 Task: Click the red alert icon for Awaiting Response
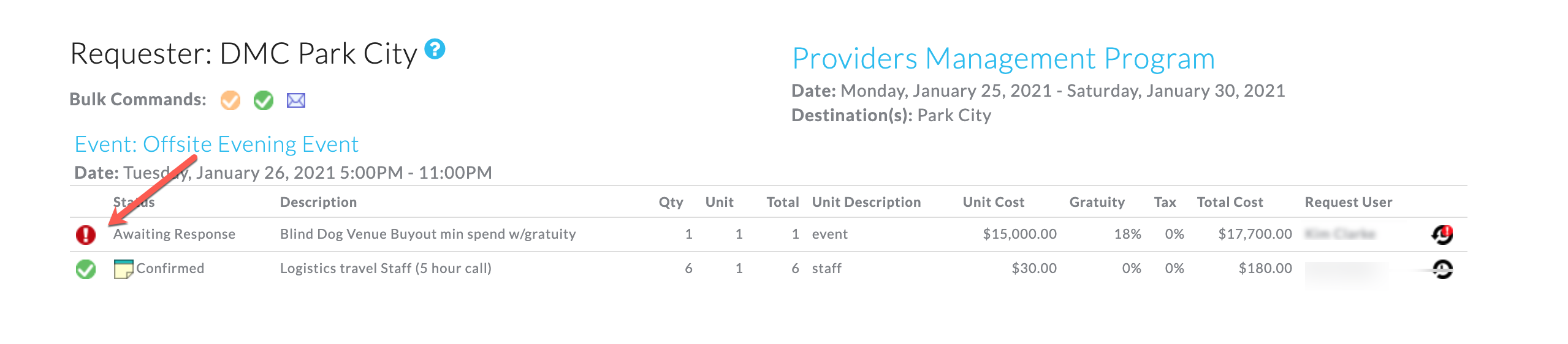[x=86, y=234]
